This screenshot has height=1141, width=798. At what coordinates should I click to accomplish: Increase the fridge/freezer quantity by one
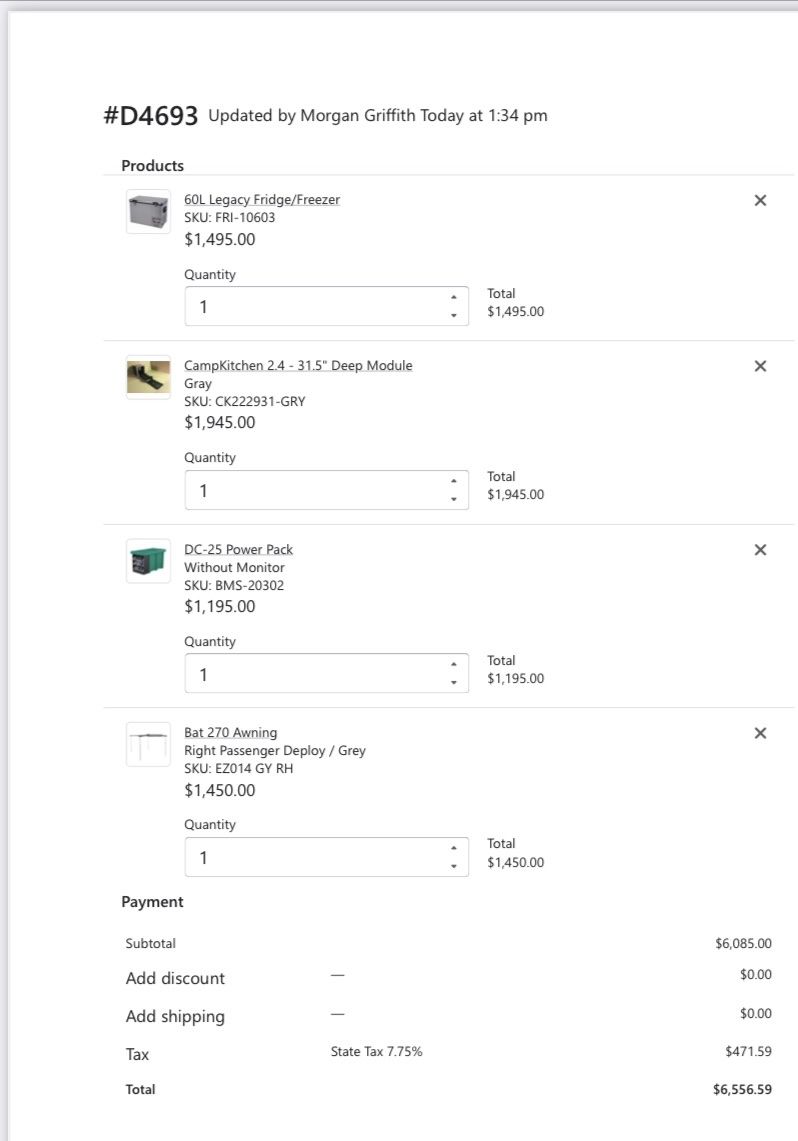453,297
